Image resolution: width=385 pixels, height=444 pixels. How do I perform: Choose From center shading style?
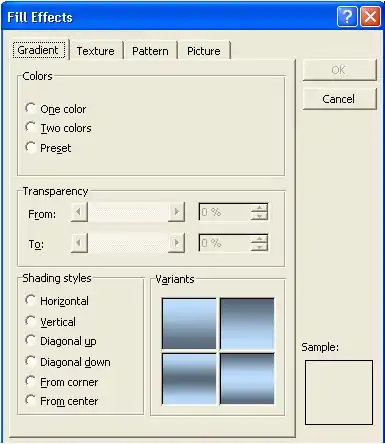(30, 400)
